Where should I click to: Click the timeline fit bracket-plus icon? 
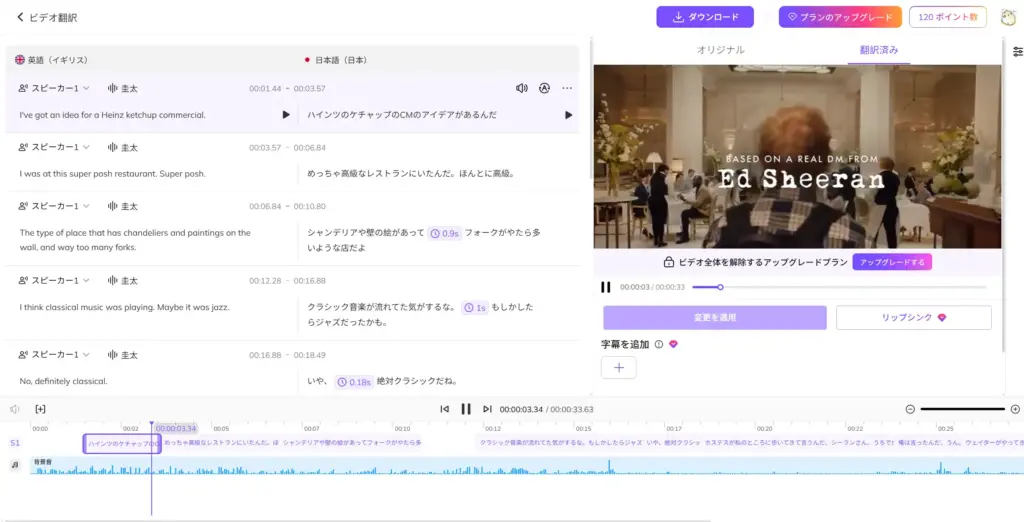point(40,409)
